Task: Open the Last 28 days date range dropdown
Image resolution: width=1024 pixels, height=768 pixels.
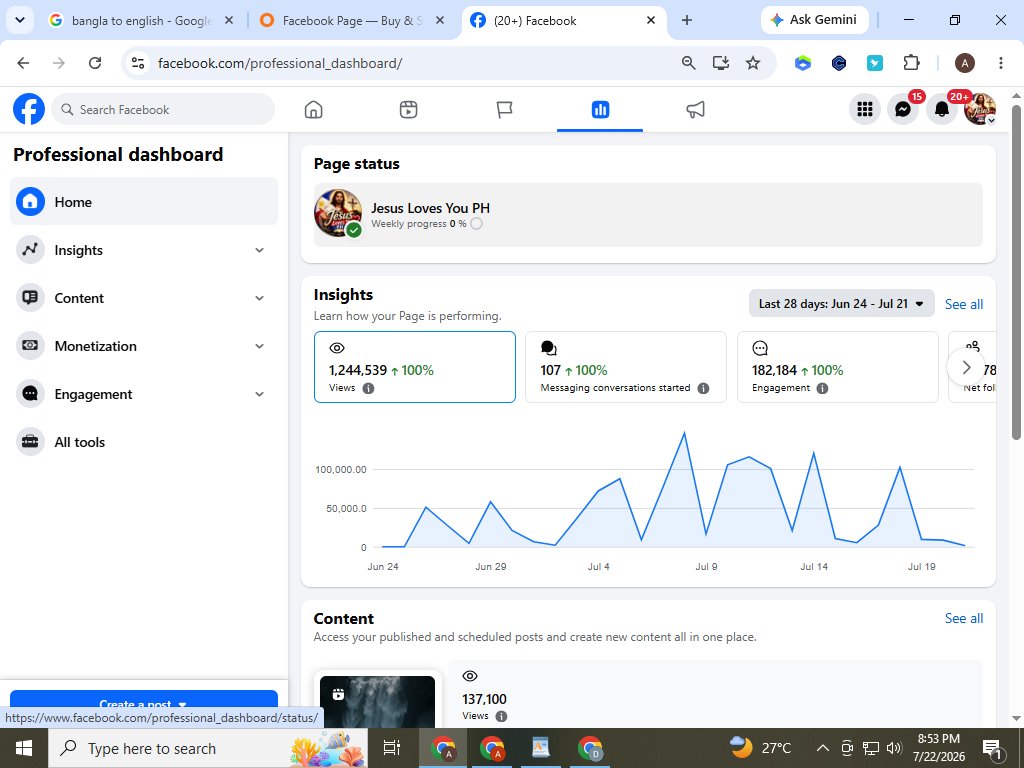Action: pyautogui.click(x=841, y=304)
